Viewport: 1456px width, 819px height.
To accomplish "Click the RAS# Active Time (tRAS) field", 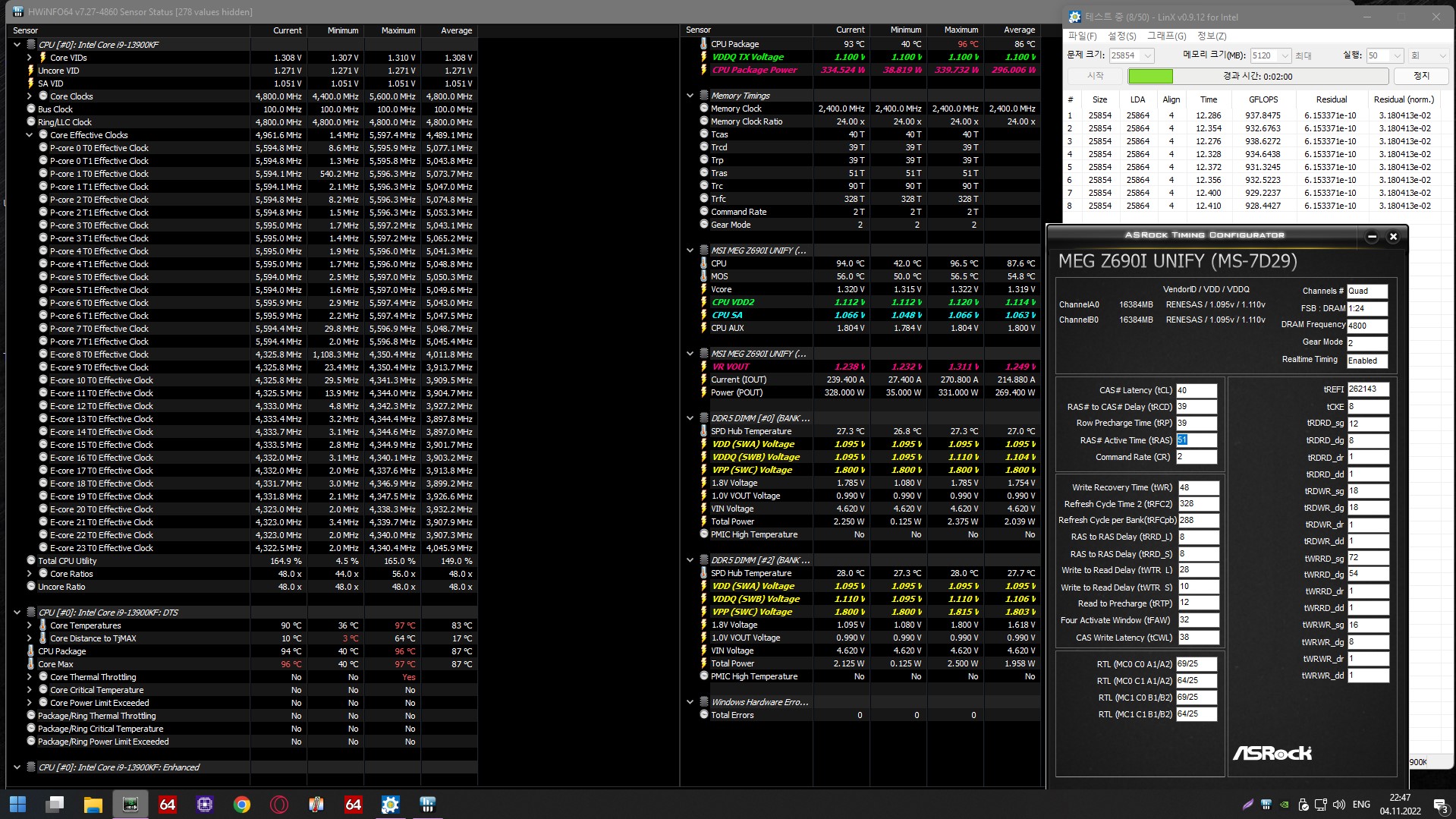I will [1196, 440].
